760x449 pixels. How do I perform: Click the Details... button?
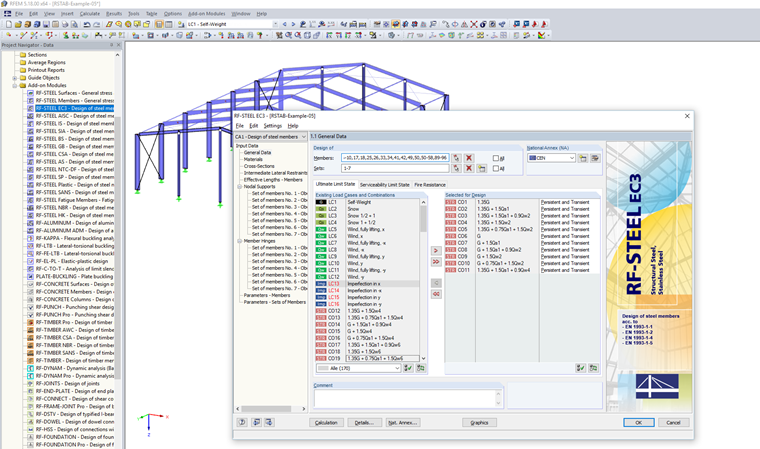click(364, 422)
